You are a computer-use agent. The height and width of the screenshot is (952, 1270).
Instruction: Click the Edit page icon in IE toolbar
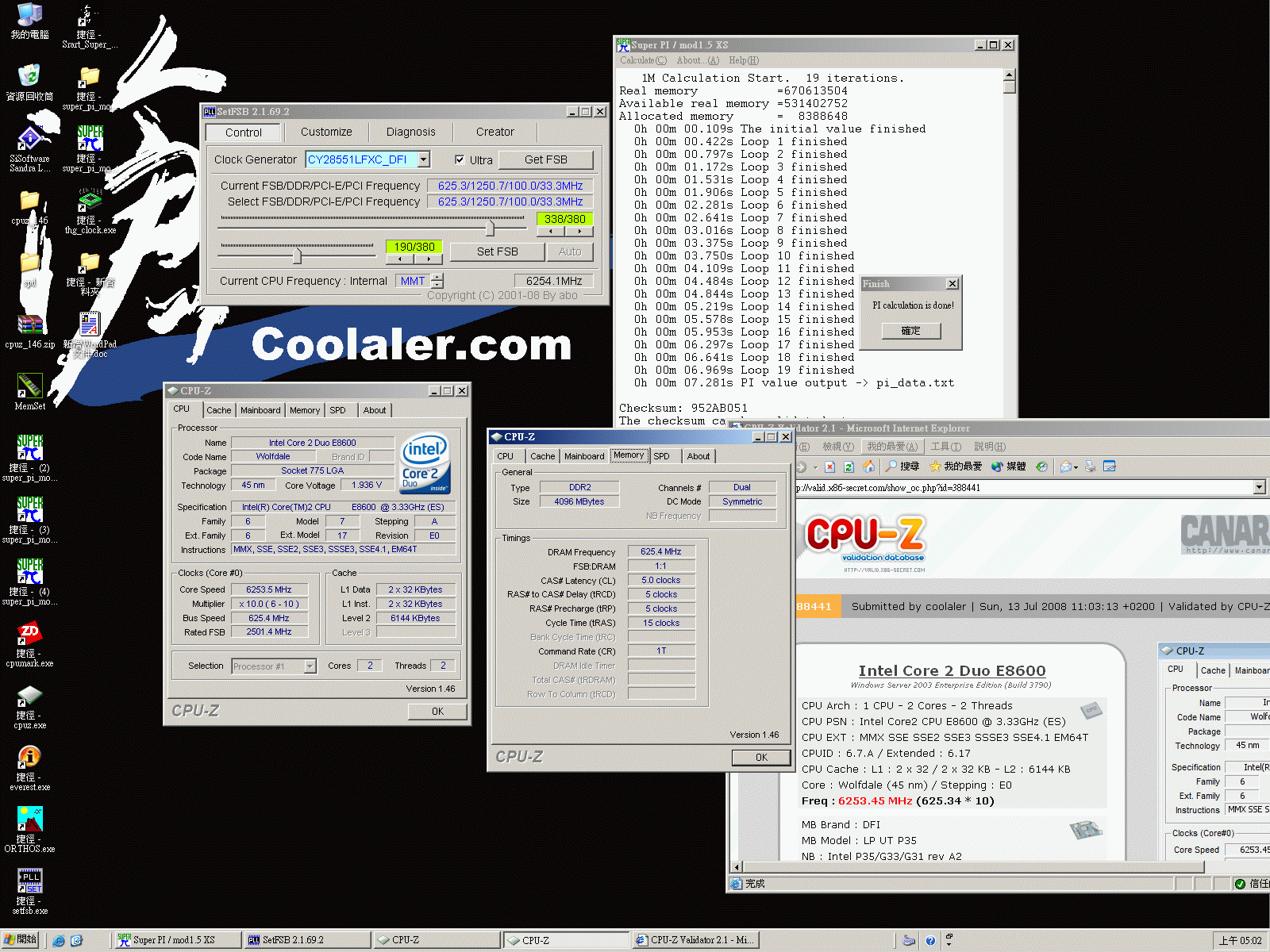(1110, 466)
